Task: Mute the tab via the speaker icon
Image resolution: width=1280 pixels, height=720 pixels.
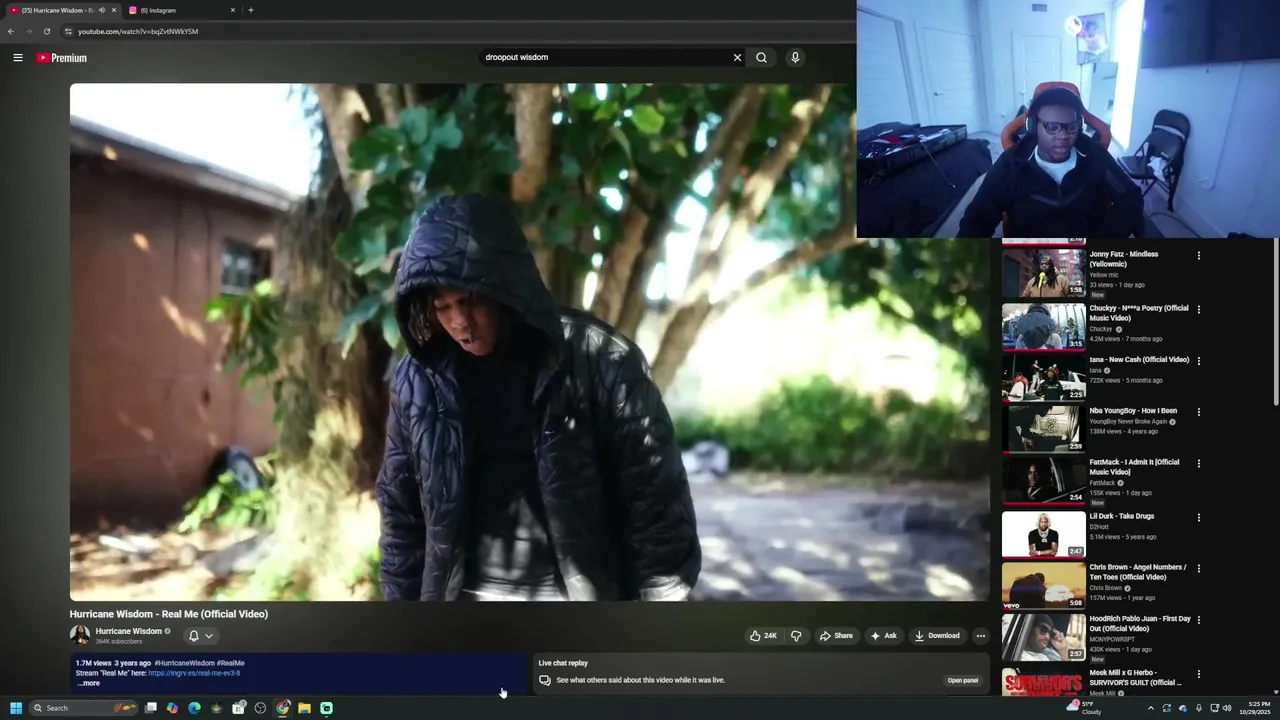Action: point(101,10)
